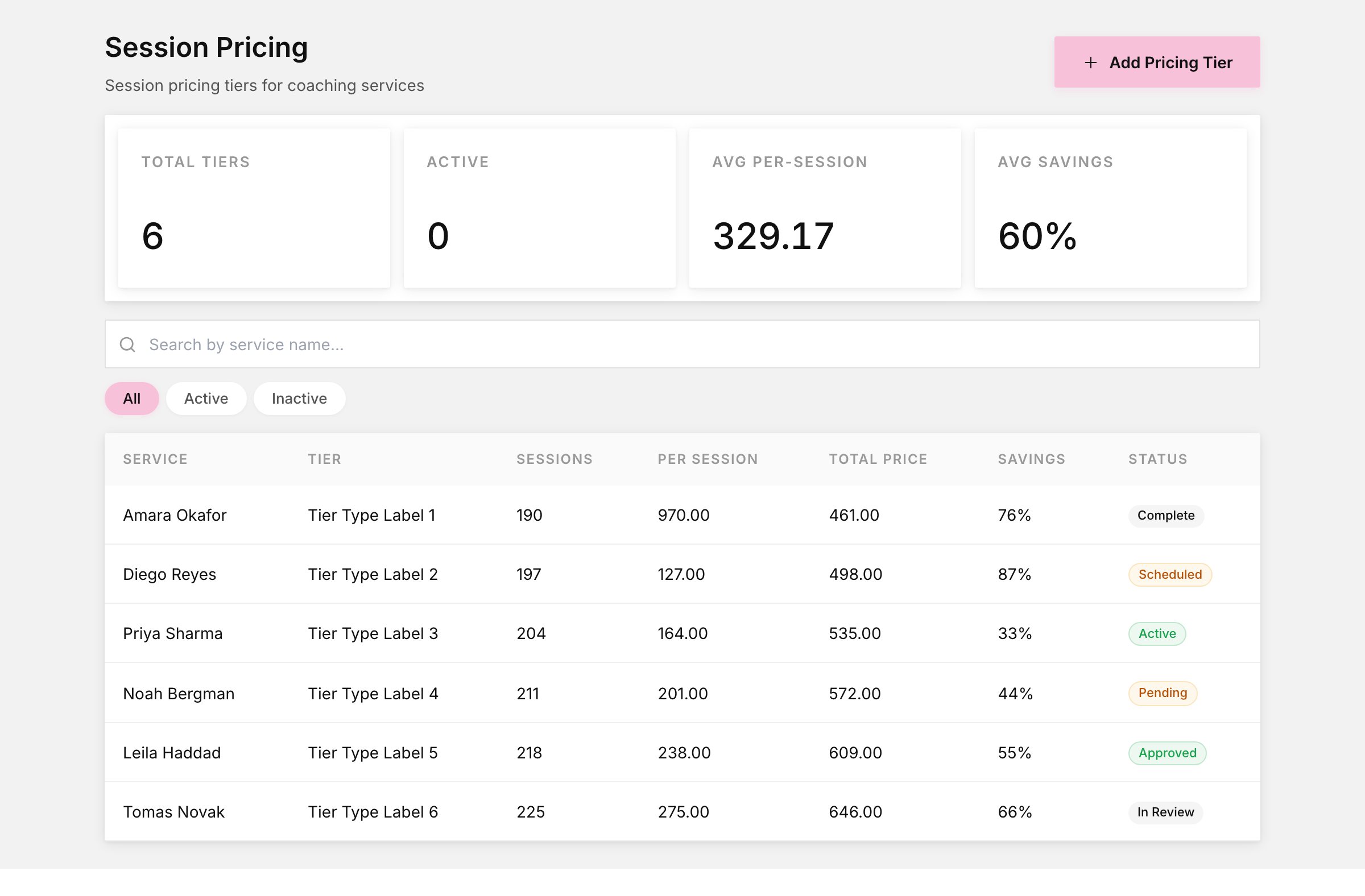Click the plus icon in Add Pricing Tier
Image resolution: width=1365 pixels, height=896 pixels.
click(1090, 63)
